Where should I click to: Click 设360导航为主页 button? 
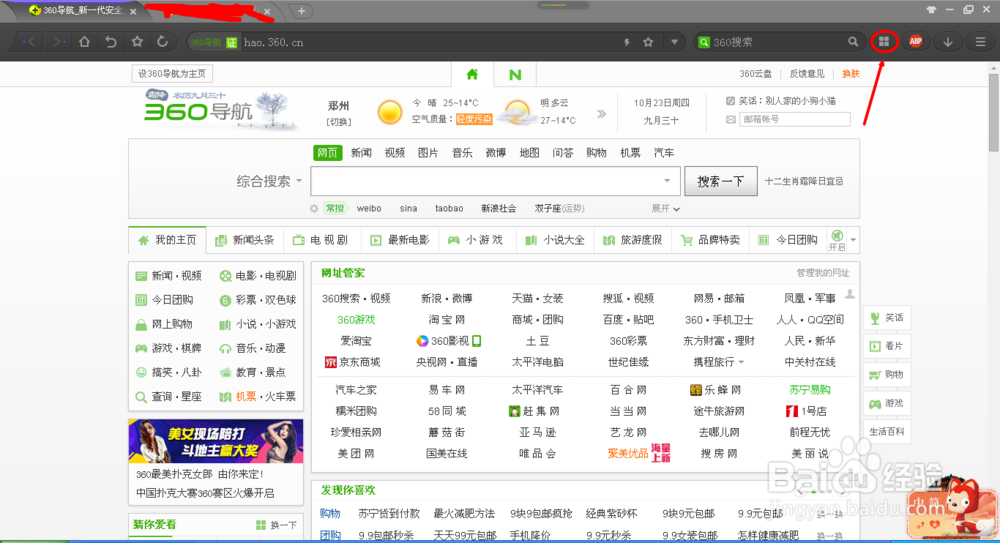click(x=172, y=73)
